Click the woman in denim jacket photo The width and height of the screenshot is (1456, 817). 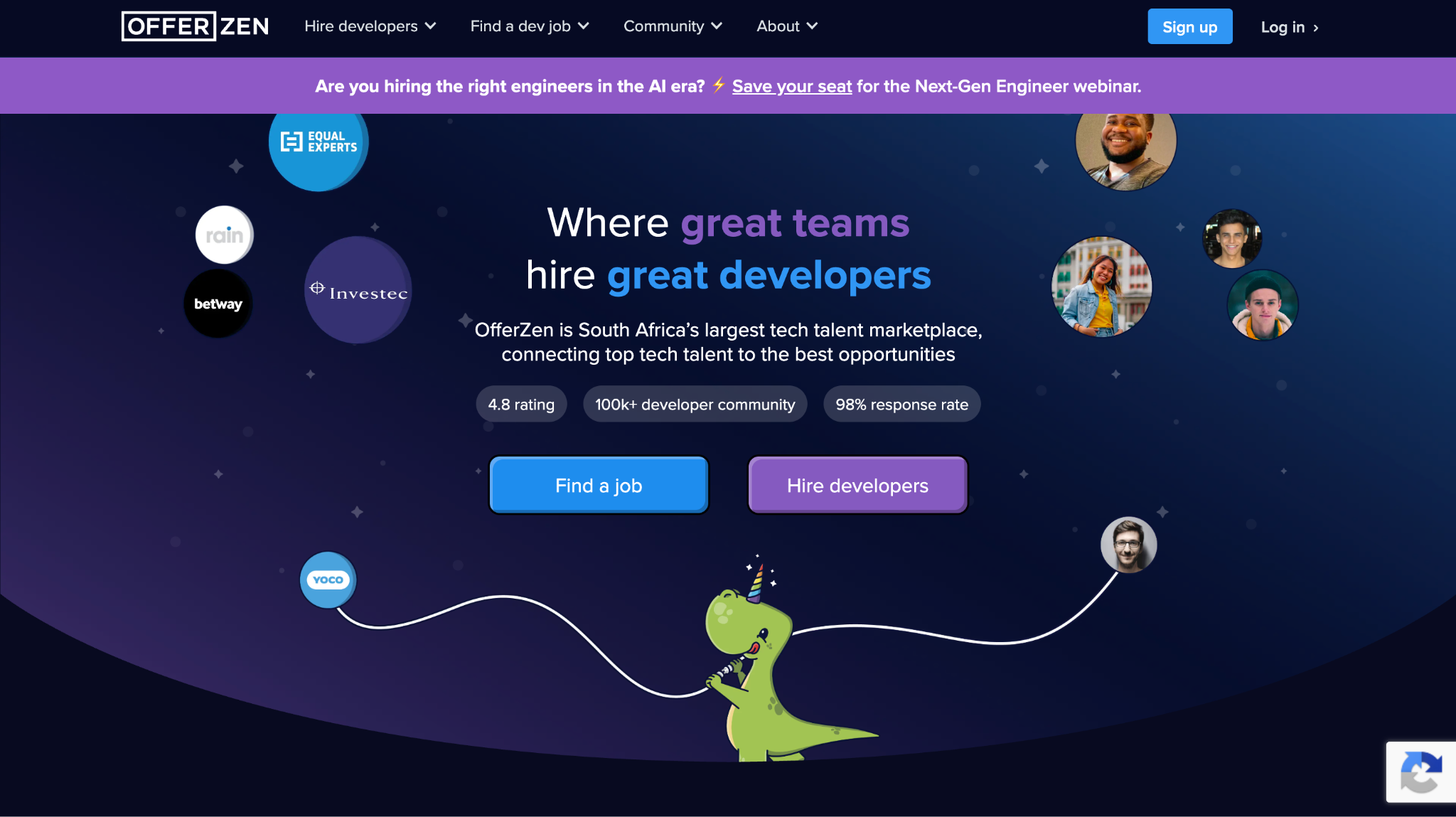click(1102, 287)
